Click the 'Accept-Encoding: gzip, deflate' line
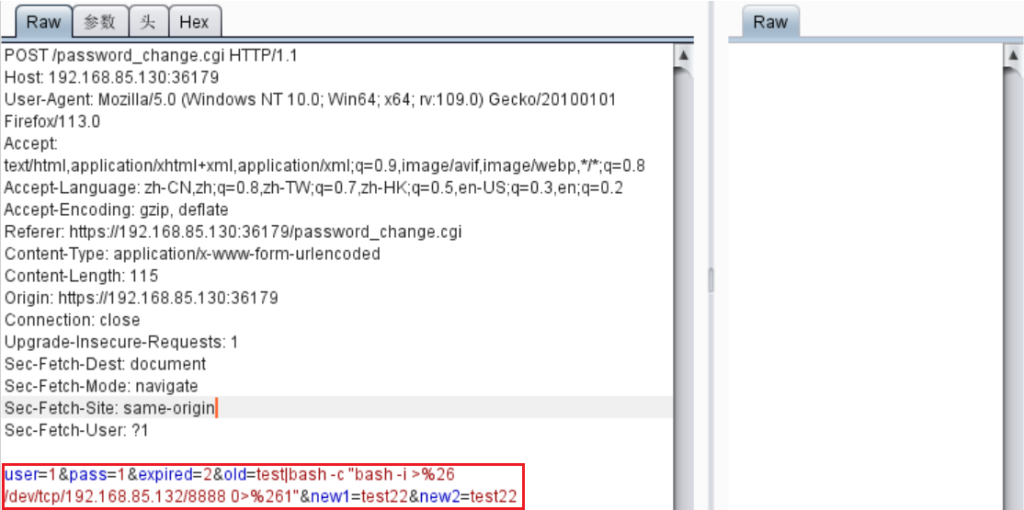Image resolution: width=1024 pixels, height=510 pixels. [116, 210]
